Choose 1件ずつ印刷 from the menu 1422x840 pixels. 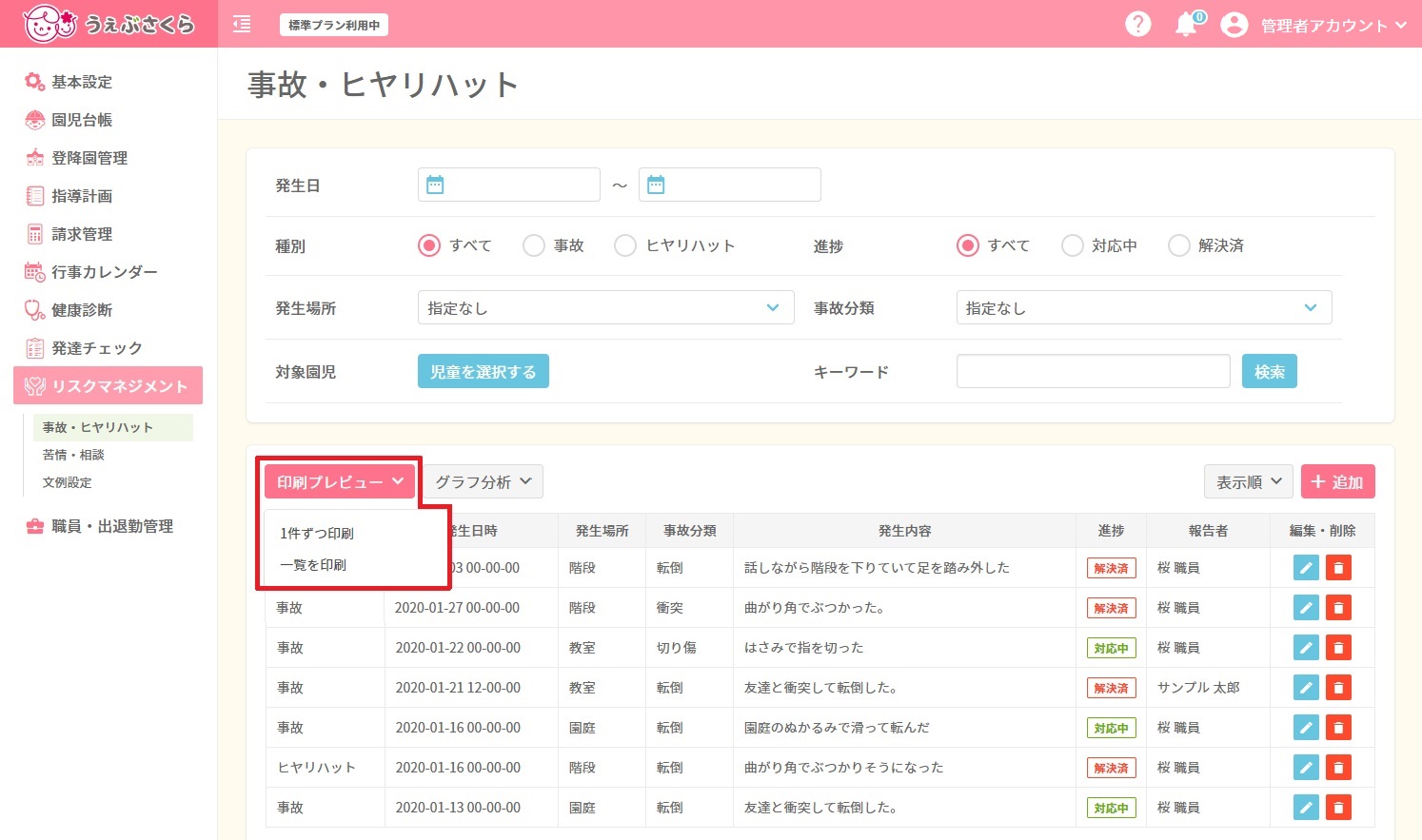317,534
